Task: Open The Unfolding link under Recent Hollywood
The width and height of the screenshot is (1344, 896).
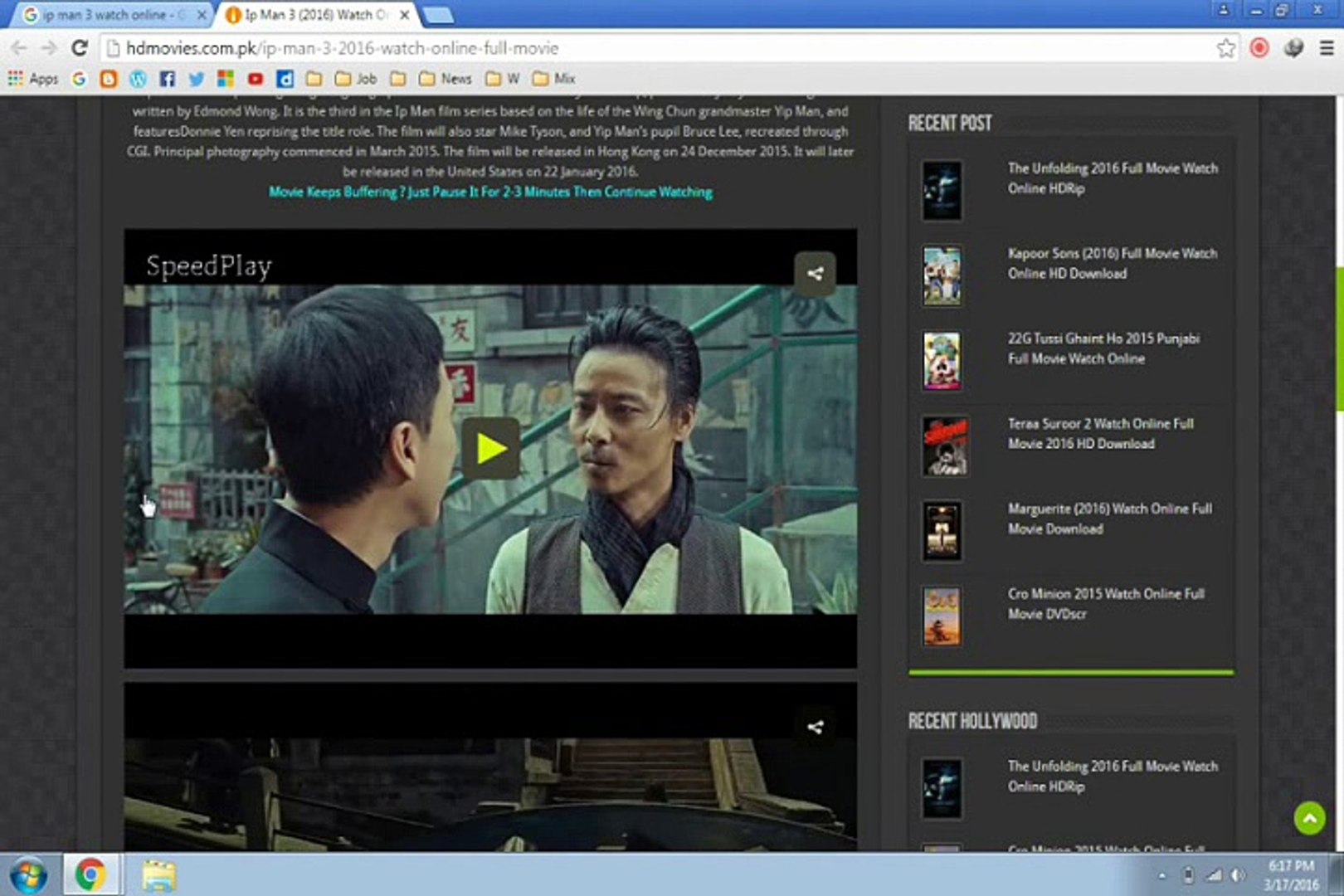Action: point(1113,777)
